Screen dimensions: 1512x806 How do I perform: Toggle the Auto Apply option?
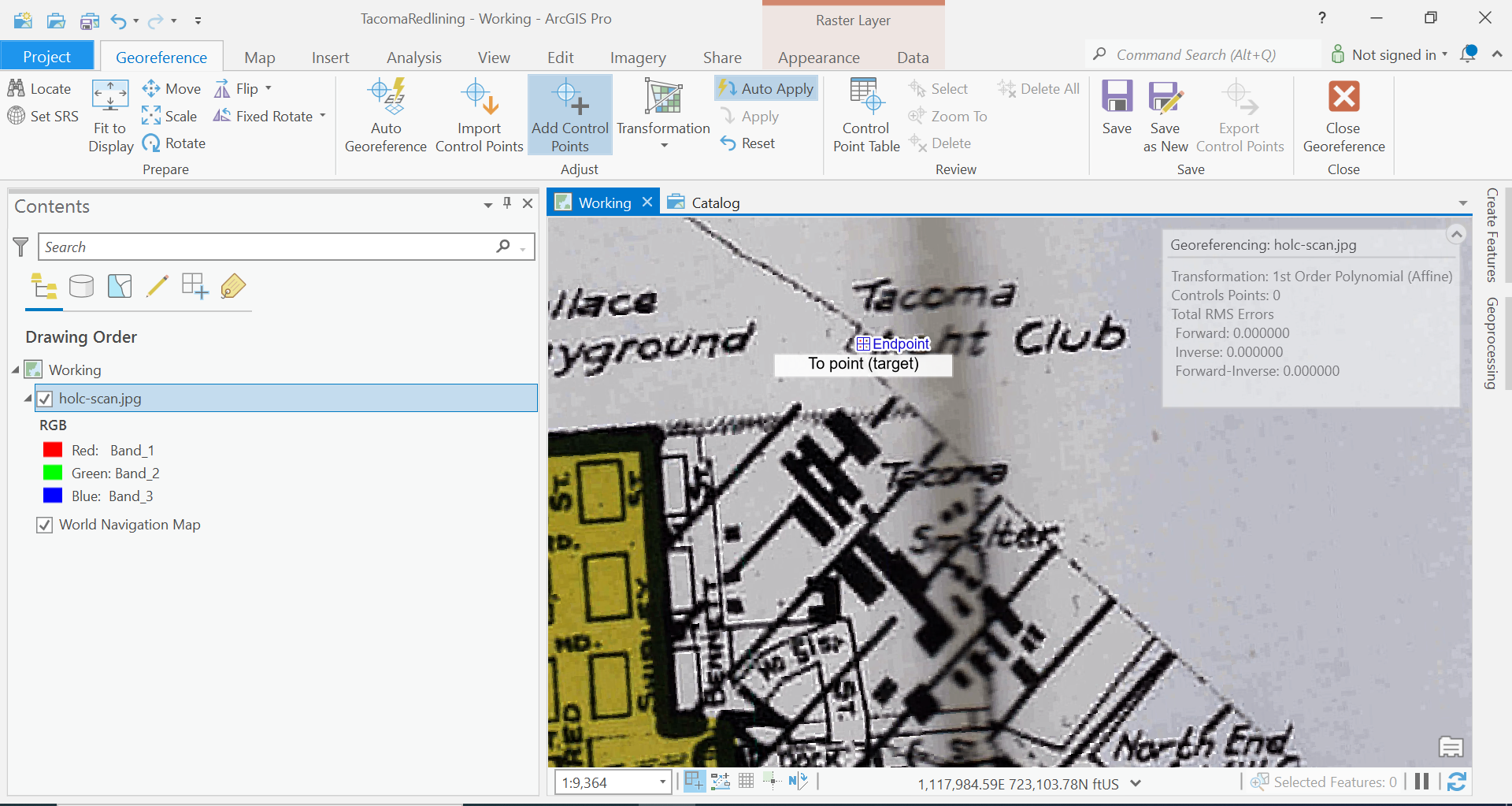pos(766,89)
